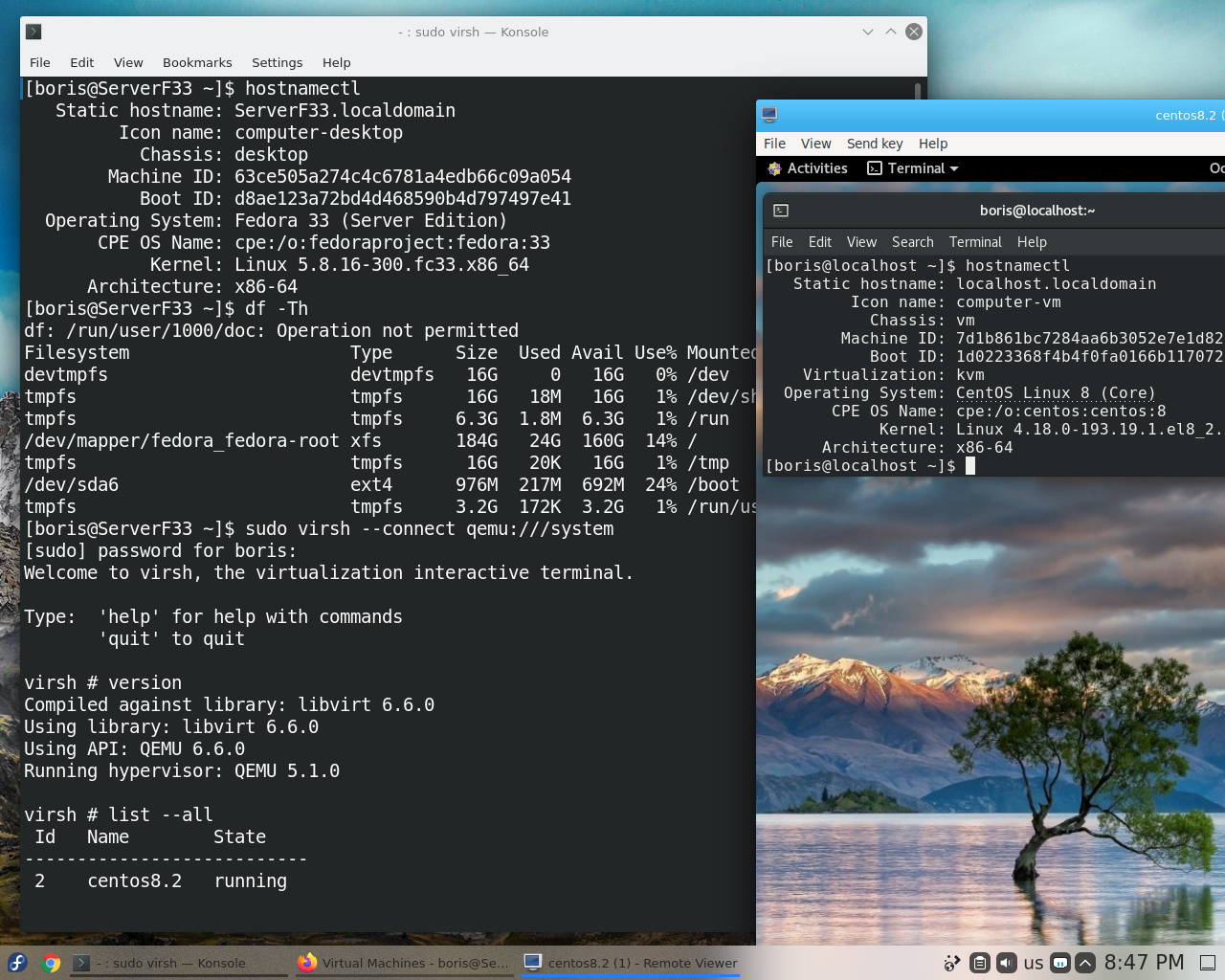
Task: Toggle the GNOME Activities overview
Action: tap(807, 167)
